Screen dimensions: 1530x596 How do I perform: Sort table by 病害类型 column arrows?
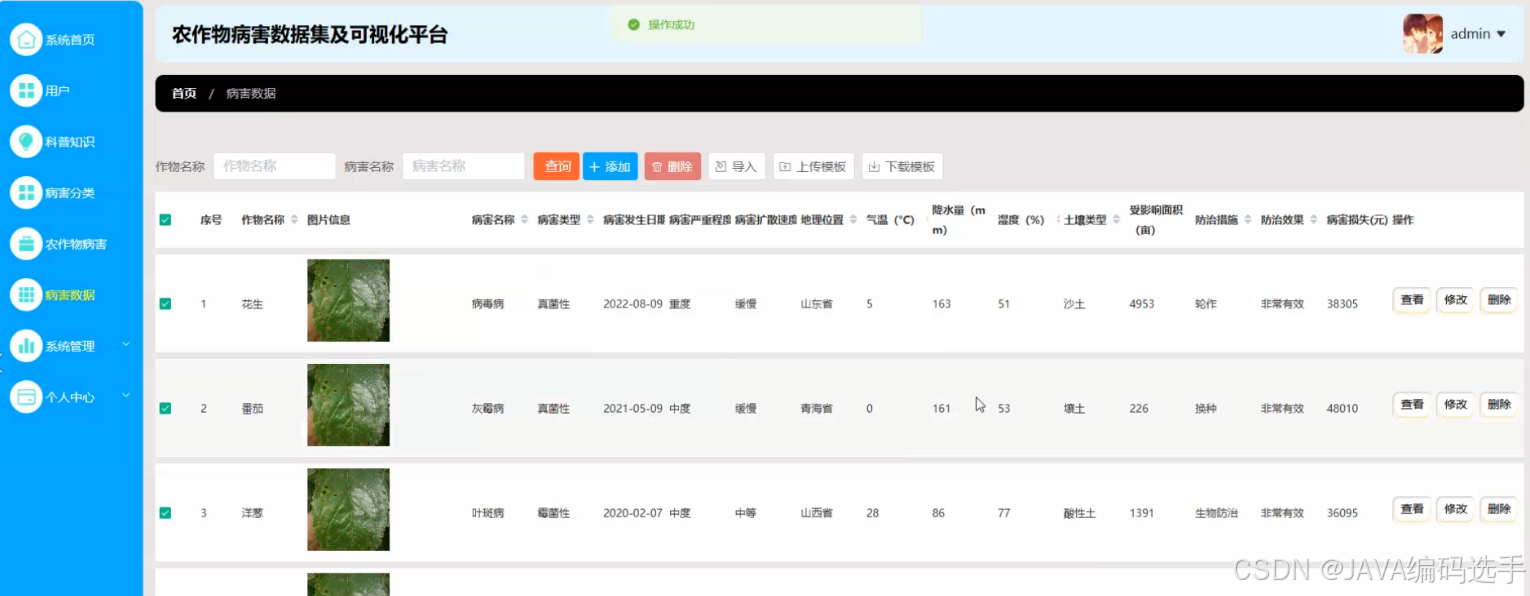click(590, 220)
